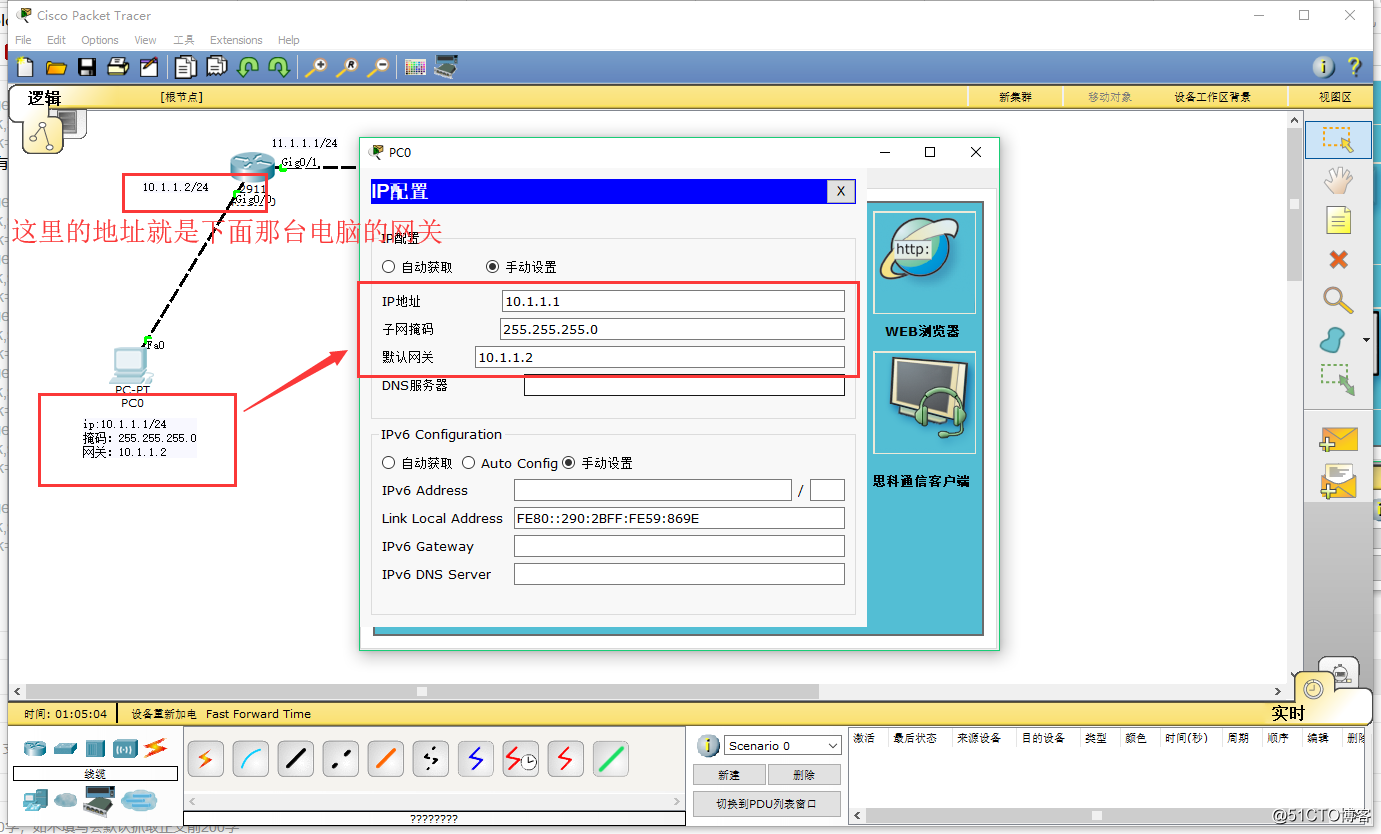Click 切换到PDU列表窗口 button
This screenshot has height=834, width=1381.
pos(767,804)
